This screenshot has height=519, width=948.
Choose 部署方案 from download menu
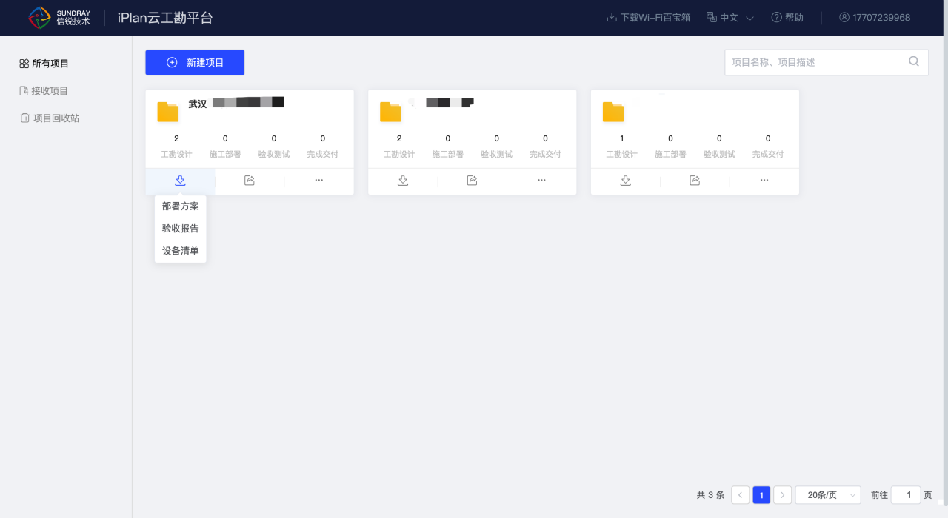[x=180, y=206]
